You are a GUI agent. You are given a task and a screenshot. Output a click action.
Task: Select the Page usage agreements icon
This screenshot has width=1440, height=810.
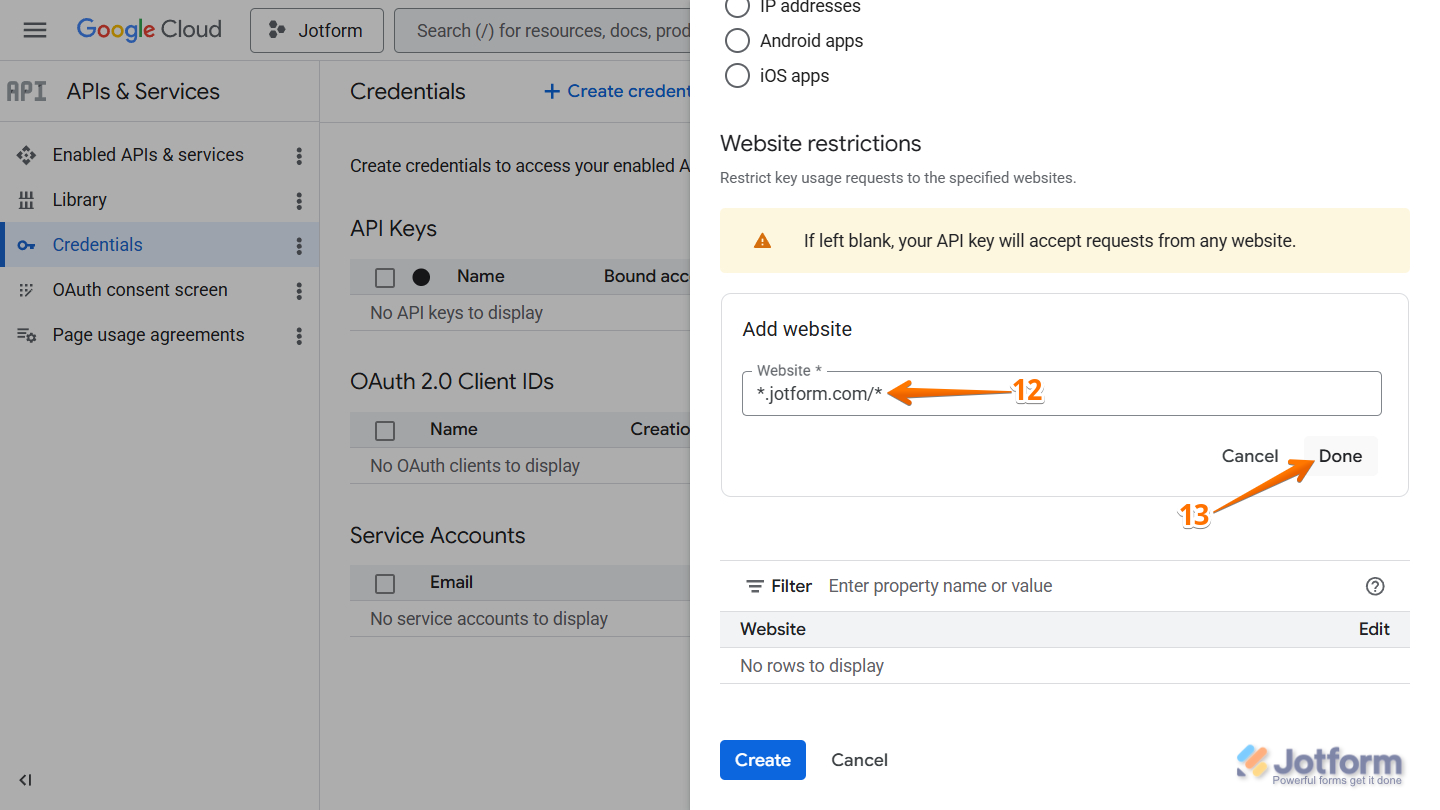pos(27,334)
